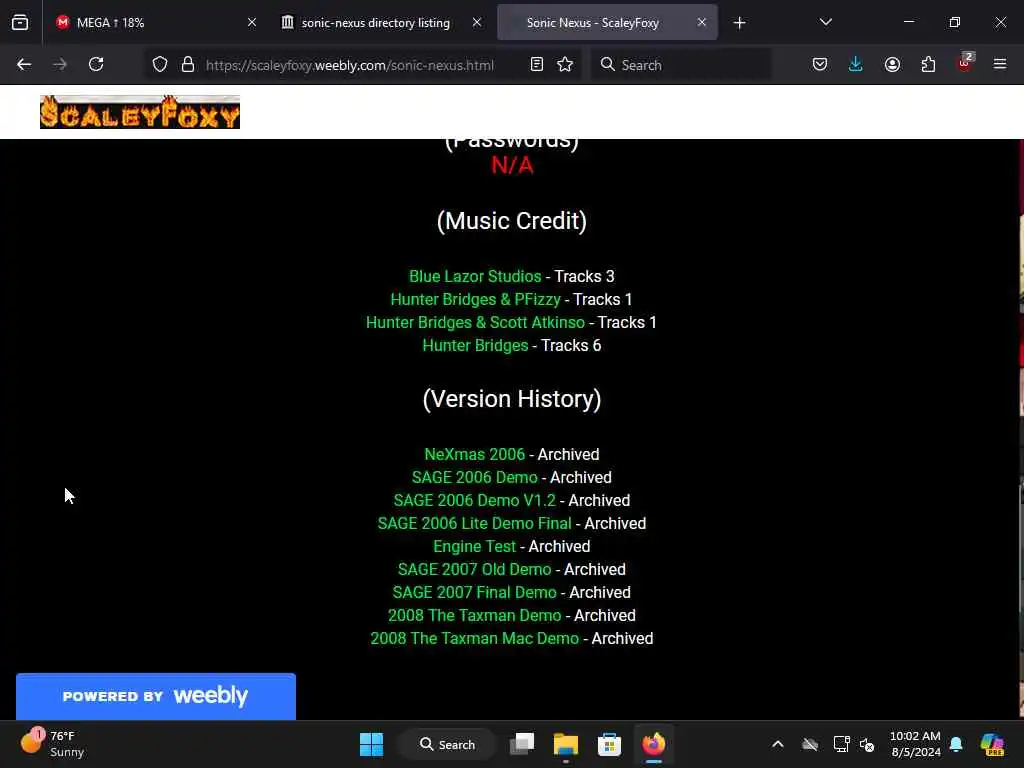Open Task View on taskbar
The height and width of the screenshot is (768, 1024).
click(x=522, y=744)
